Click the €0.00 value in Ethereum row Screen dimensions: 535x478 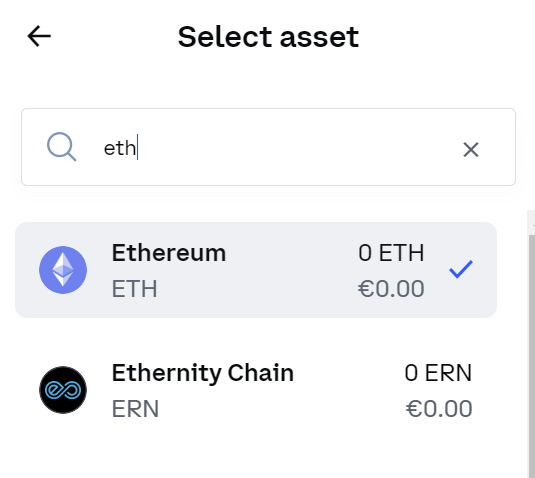pos(391,289)
